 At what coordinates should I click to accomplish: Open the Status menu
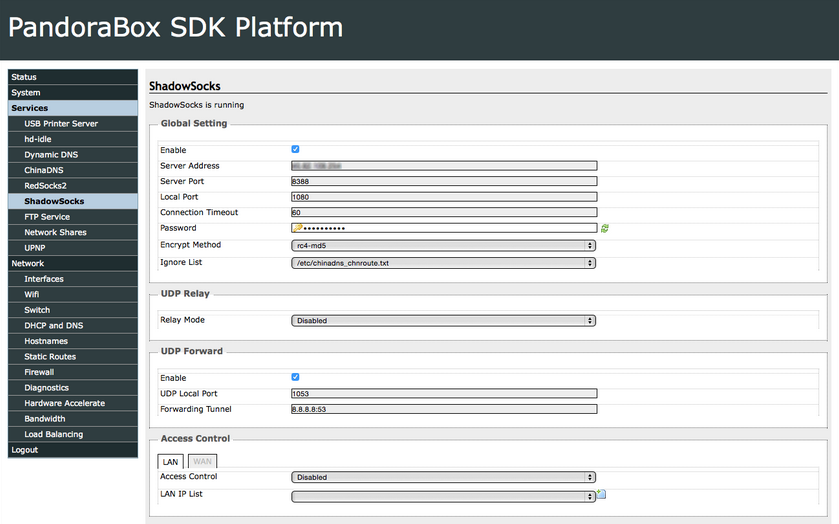point(73,77)
